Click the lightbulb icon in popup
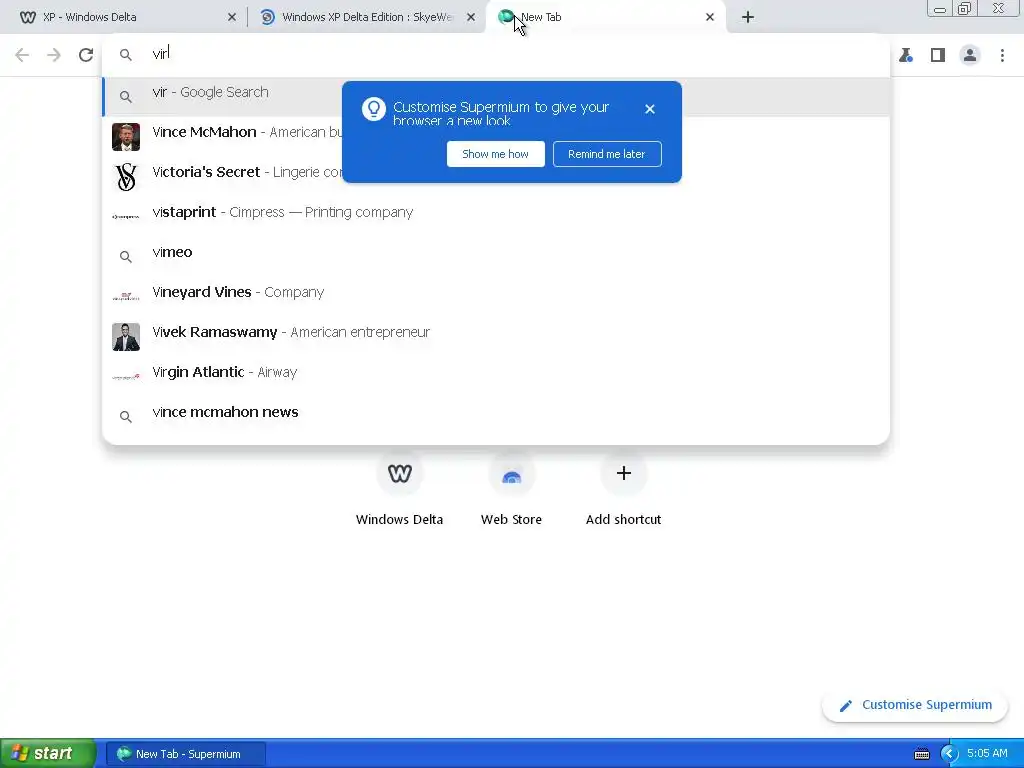This screenshot has width=1024, height=768. tap(374, 109)
